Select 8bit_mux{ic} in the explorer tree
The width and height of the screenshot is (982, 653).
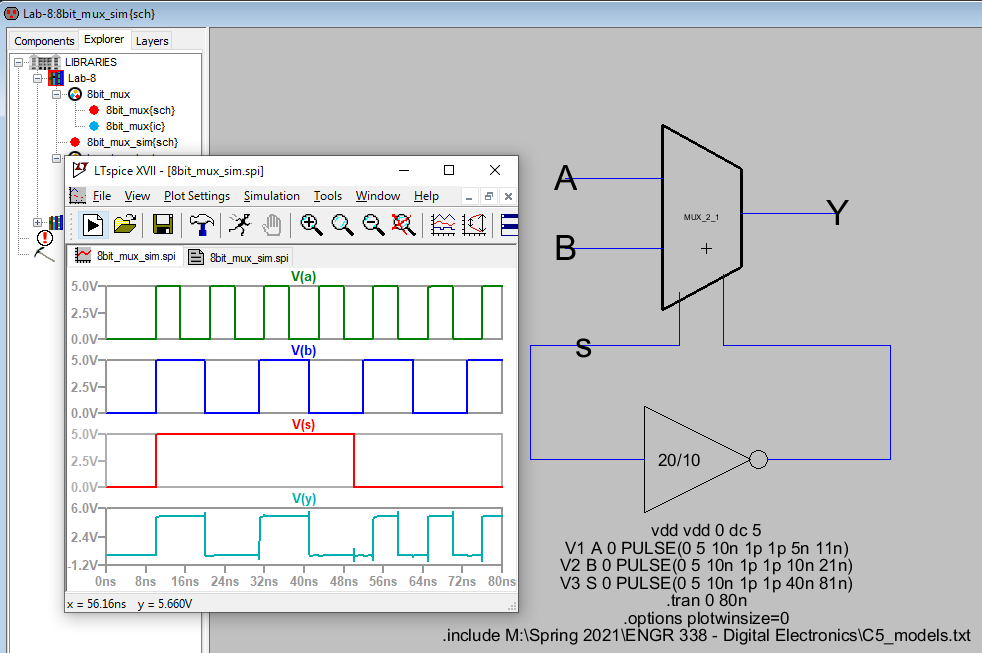pyautogui.click(x=135, y=126)
